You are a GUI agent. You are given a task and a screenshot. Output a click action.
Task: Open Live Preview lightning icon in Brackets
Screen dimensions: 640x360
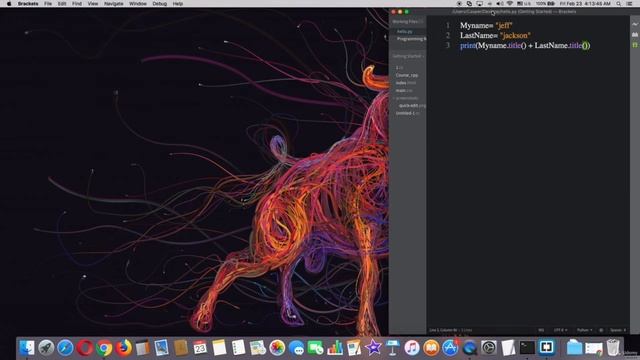[635, 24]
